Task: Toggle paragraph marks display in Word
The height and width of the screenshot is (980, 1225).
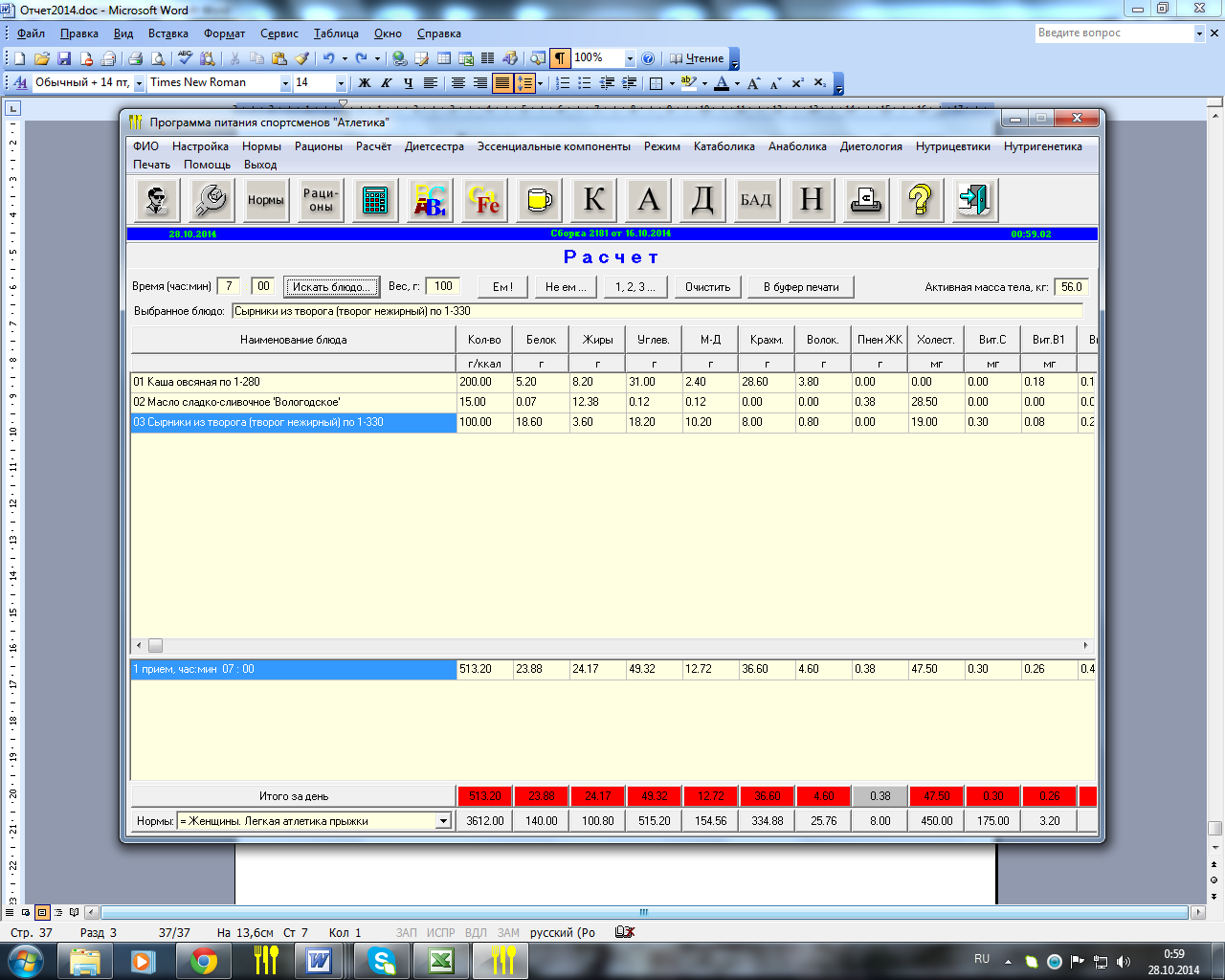Action: (x=560, y=58)
